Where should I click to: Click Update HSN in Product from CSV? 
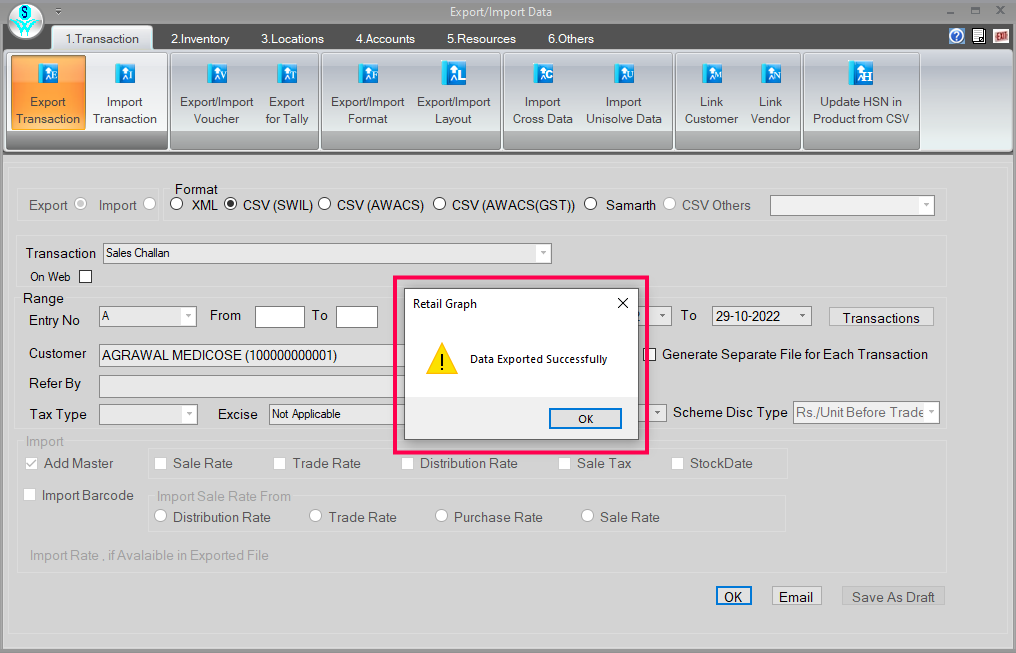[x=861, y=93]
